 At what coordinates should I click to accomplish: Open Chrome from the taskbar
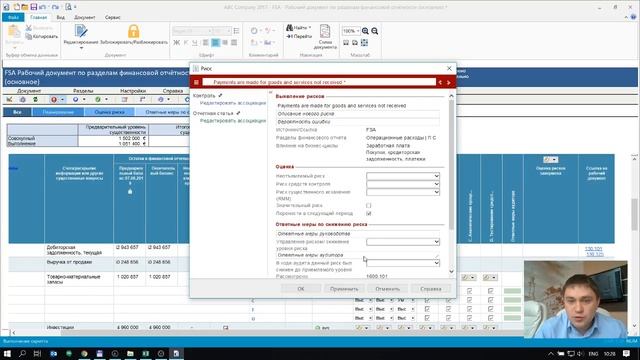click(84, 353)
